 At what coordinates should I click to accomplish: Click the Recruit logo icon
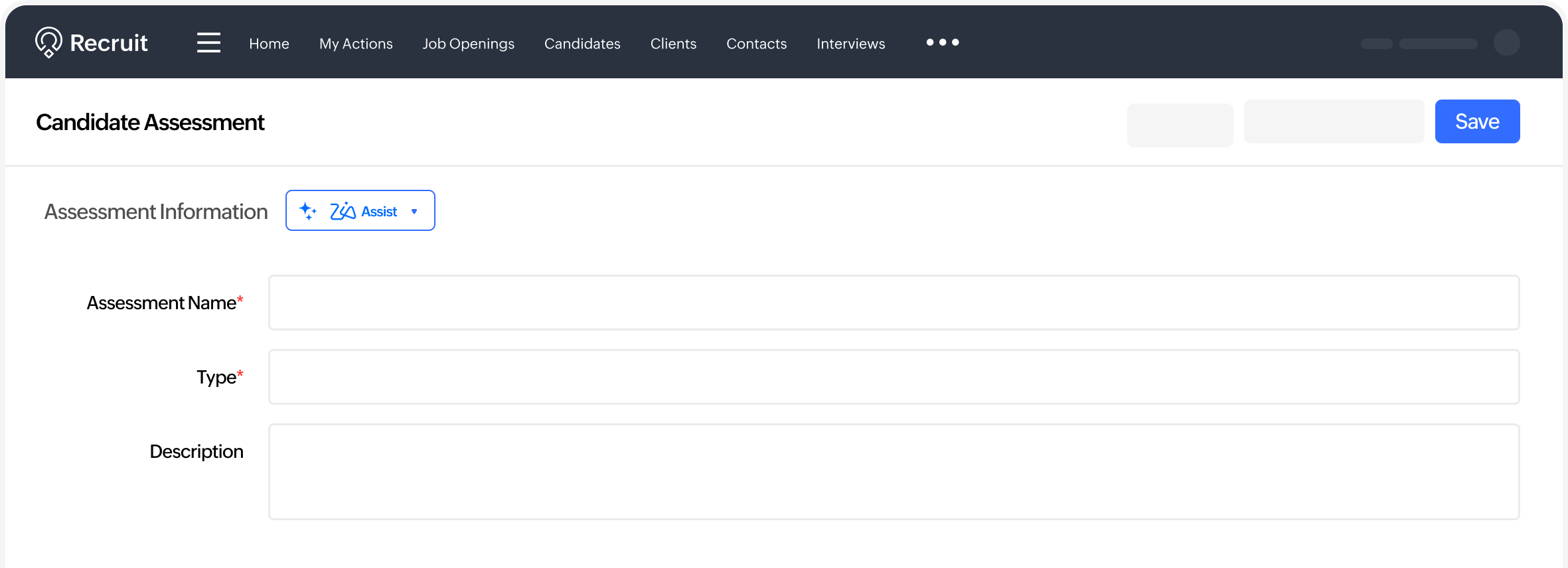coord(48,42)
